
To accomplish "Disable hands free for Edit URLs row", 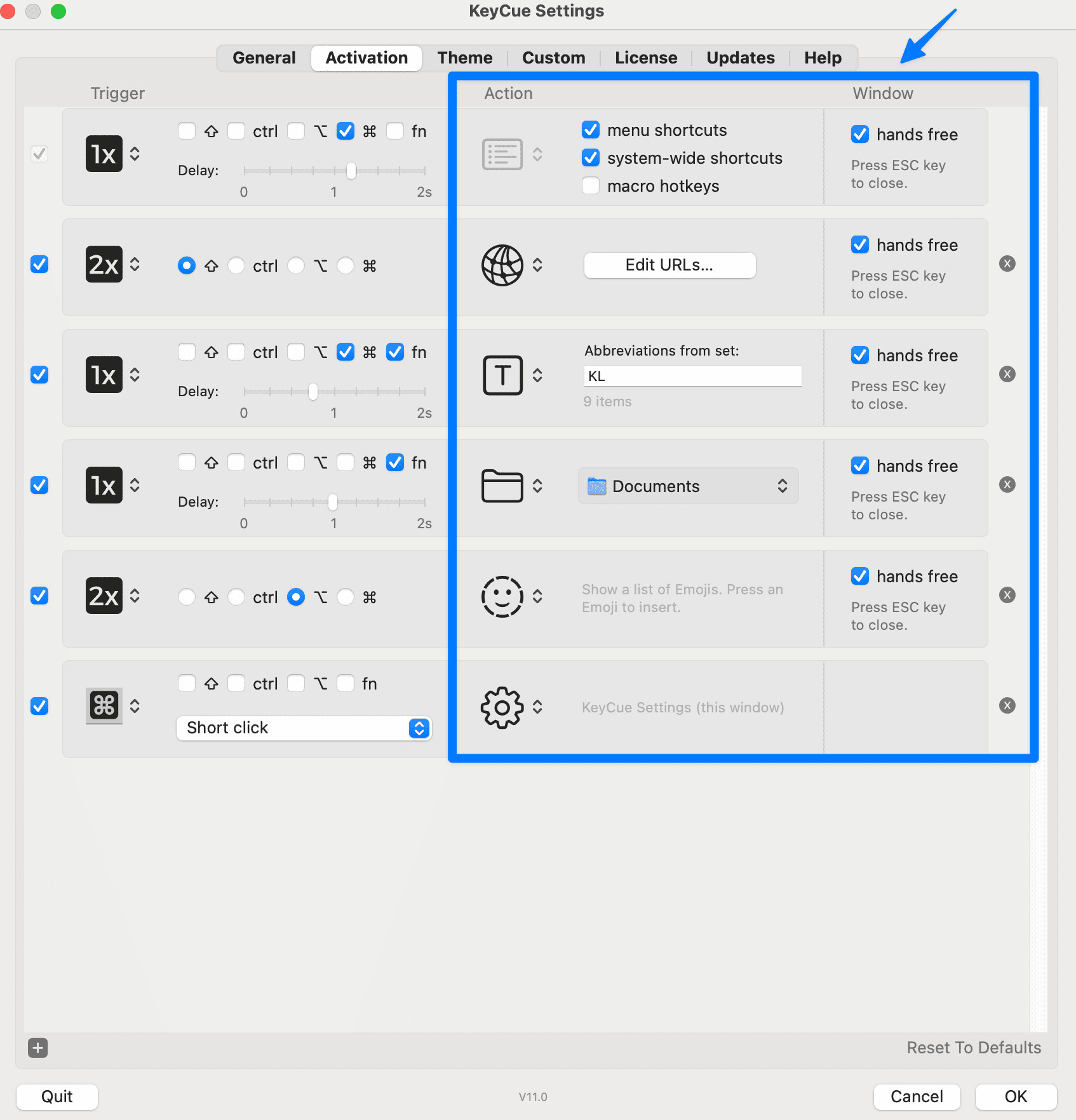I will pos(860,244).
